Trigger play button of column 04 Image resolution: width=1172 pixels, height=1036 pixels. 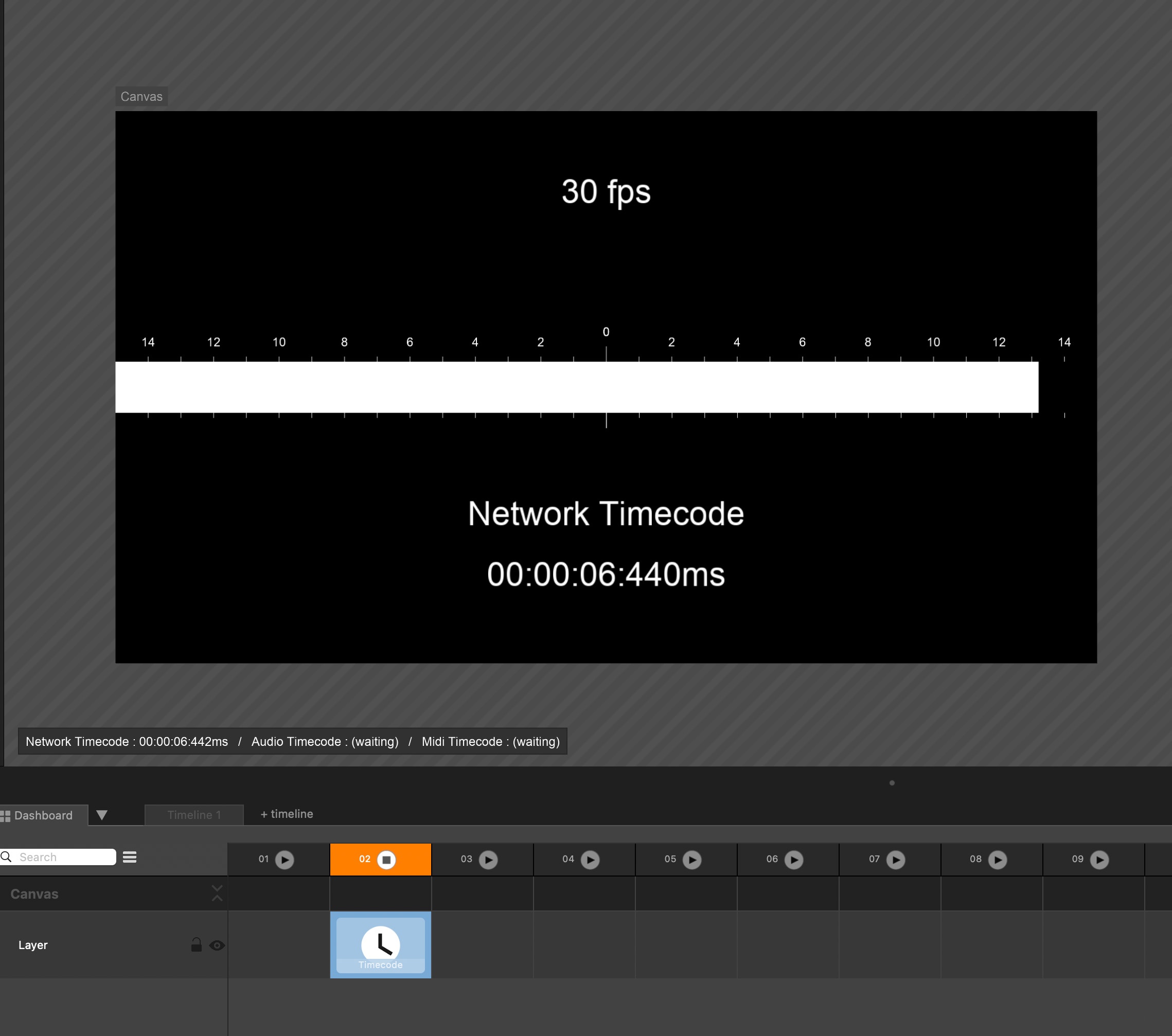(x=590, y=860)
